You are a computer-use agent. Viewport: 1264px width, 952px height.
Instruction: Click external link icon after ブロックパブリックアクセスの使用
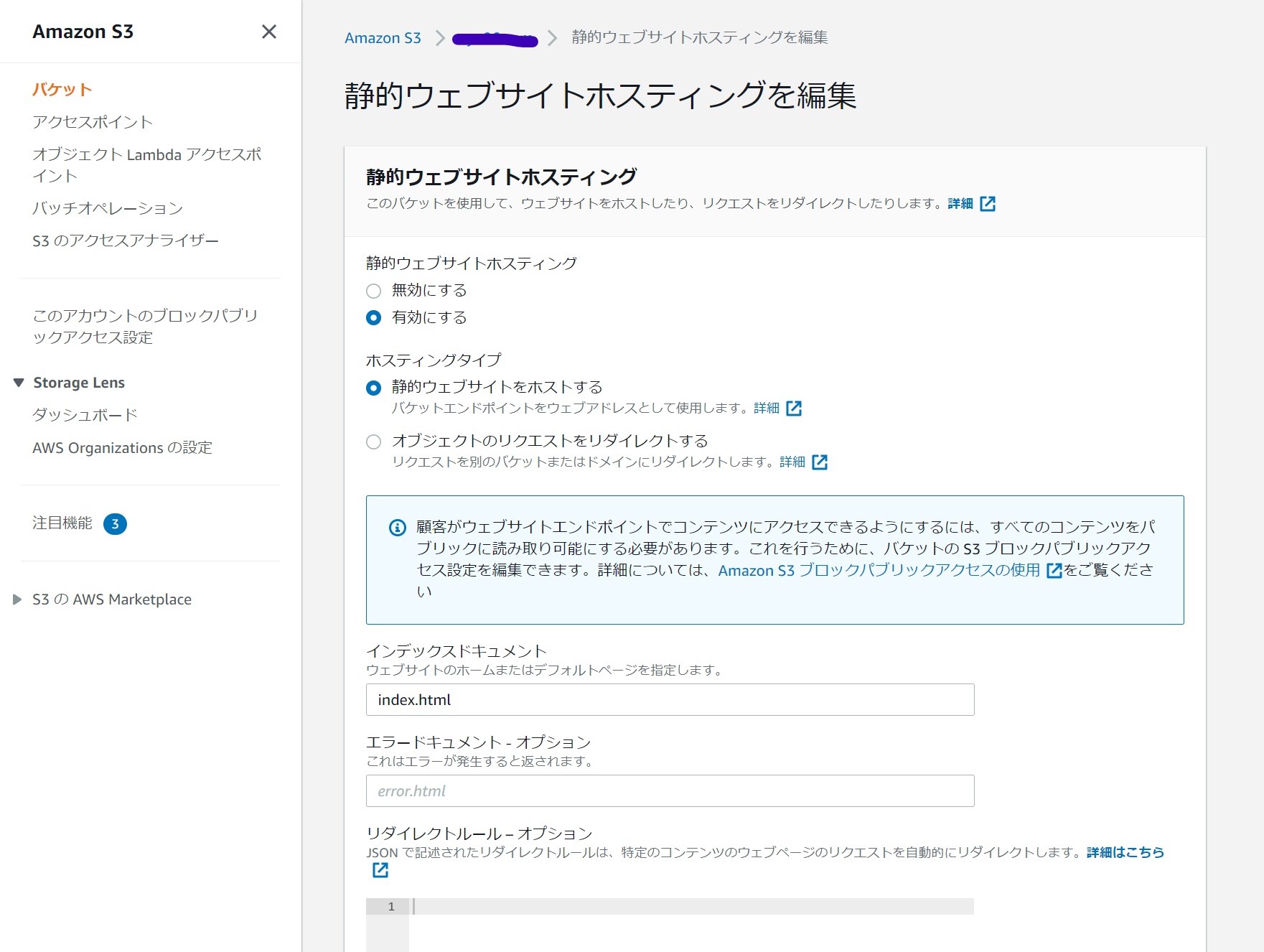click(1054, 571)
